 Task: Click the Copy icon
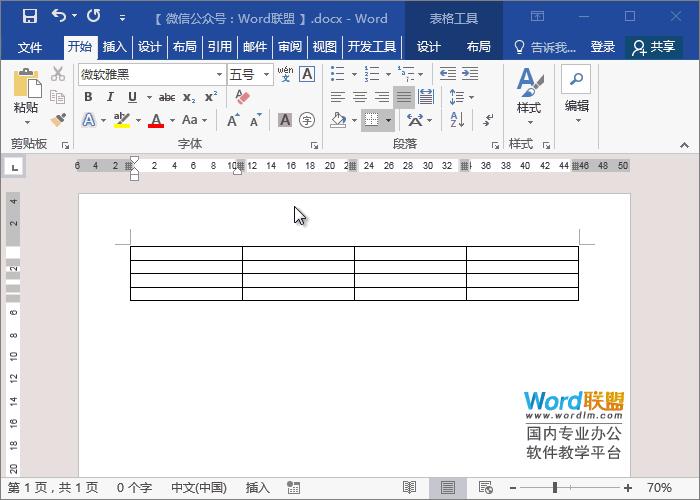tap(58, 96)
